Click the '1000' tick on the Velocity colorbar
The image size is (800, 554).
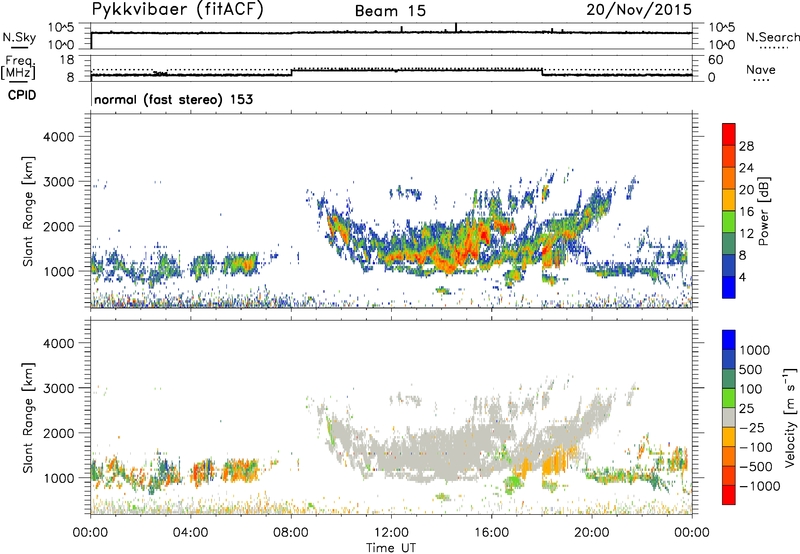[755, 350]
